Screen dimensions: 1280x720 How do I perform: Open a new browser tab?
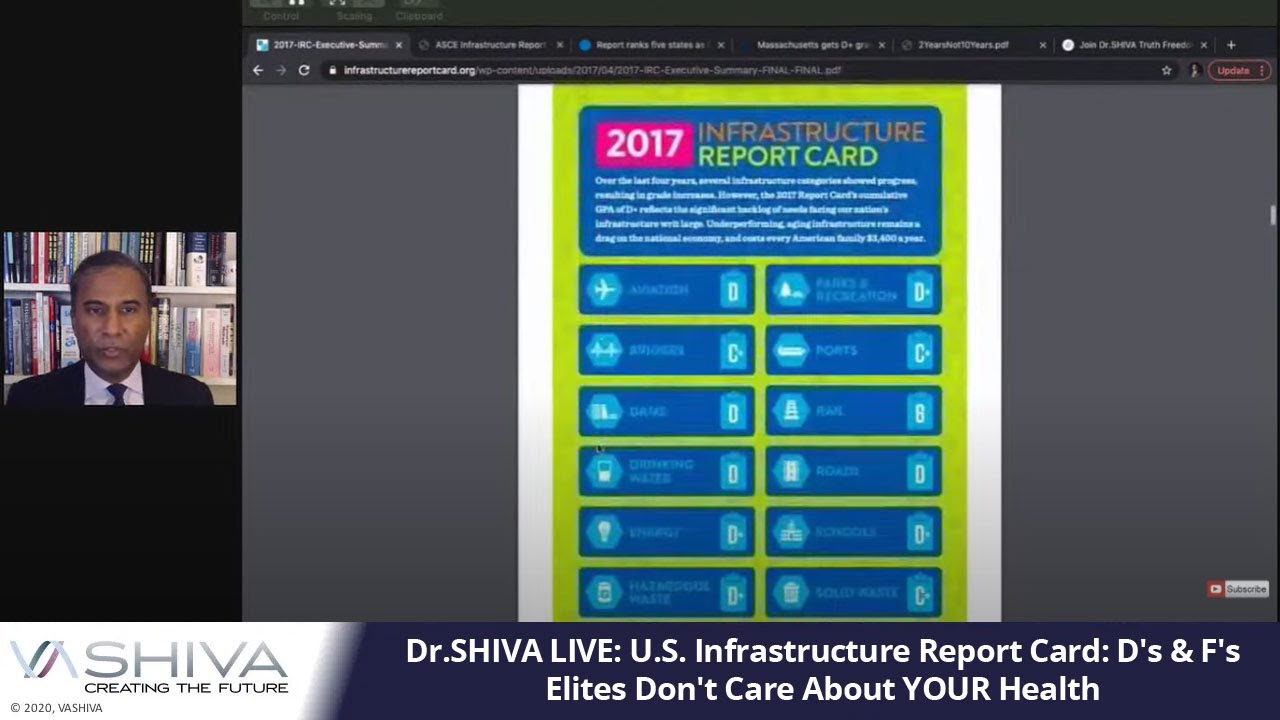click(x=1231, y=45)
